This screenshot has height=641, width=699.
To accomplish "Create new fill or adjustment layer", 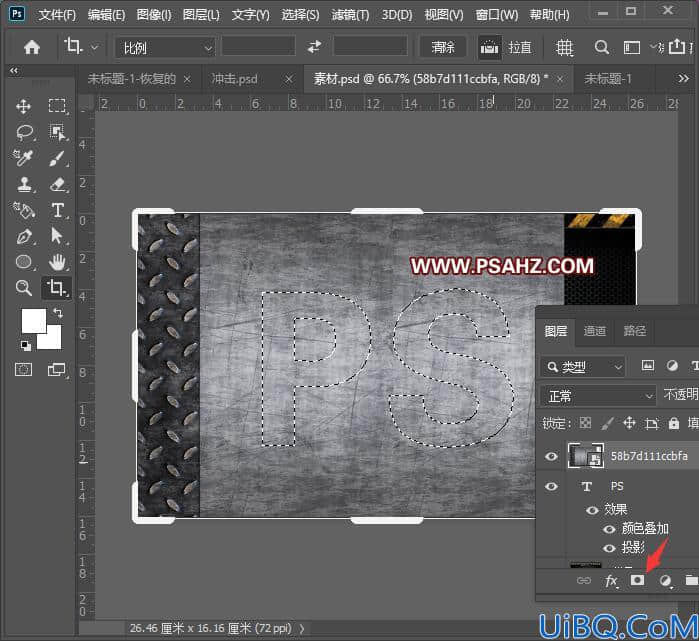I will (x=665, y=580).
